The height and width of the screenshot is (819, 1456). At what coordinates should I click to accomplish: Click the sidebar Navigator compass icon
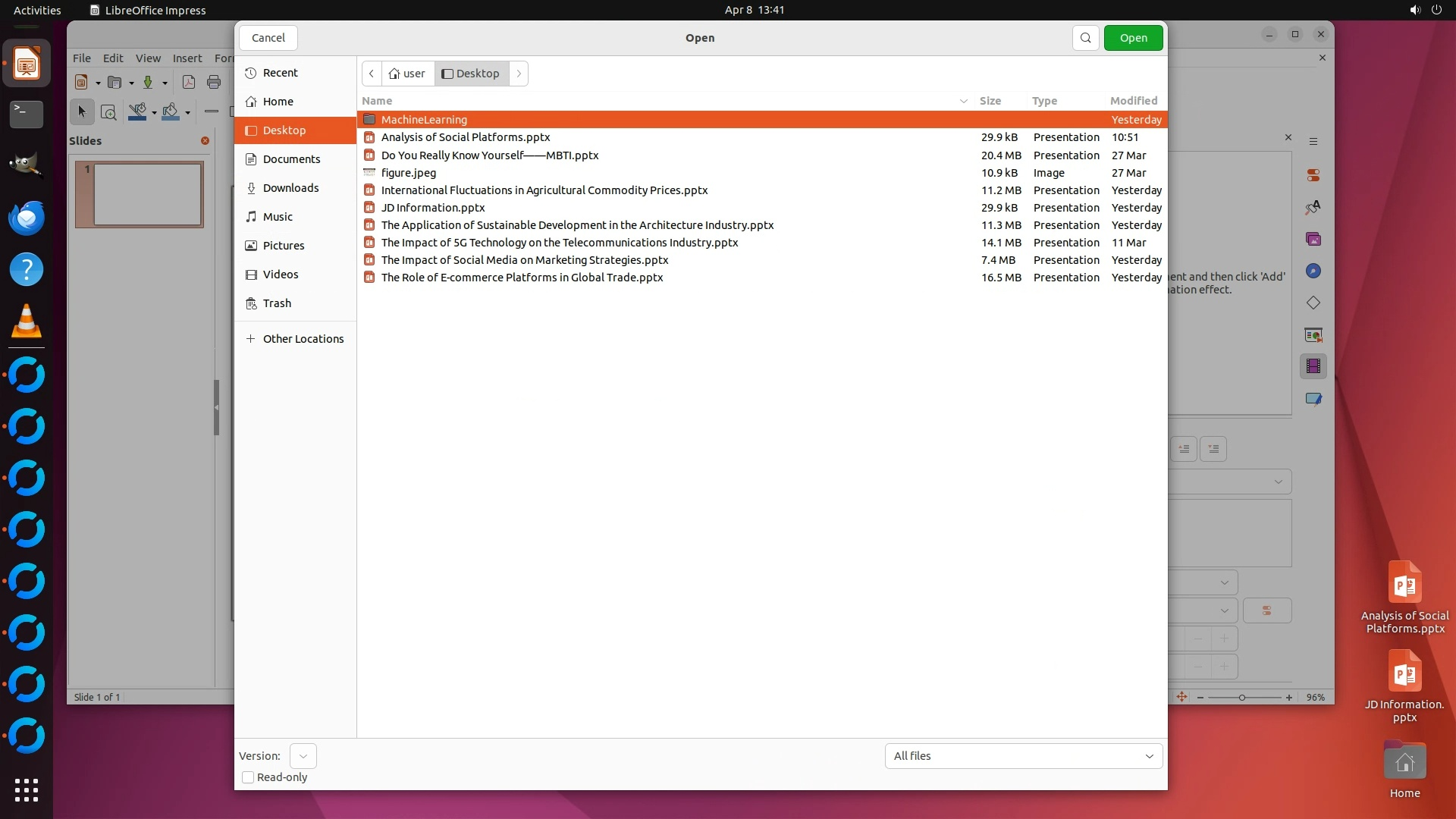pos(1313,271)
